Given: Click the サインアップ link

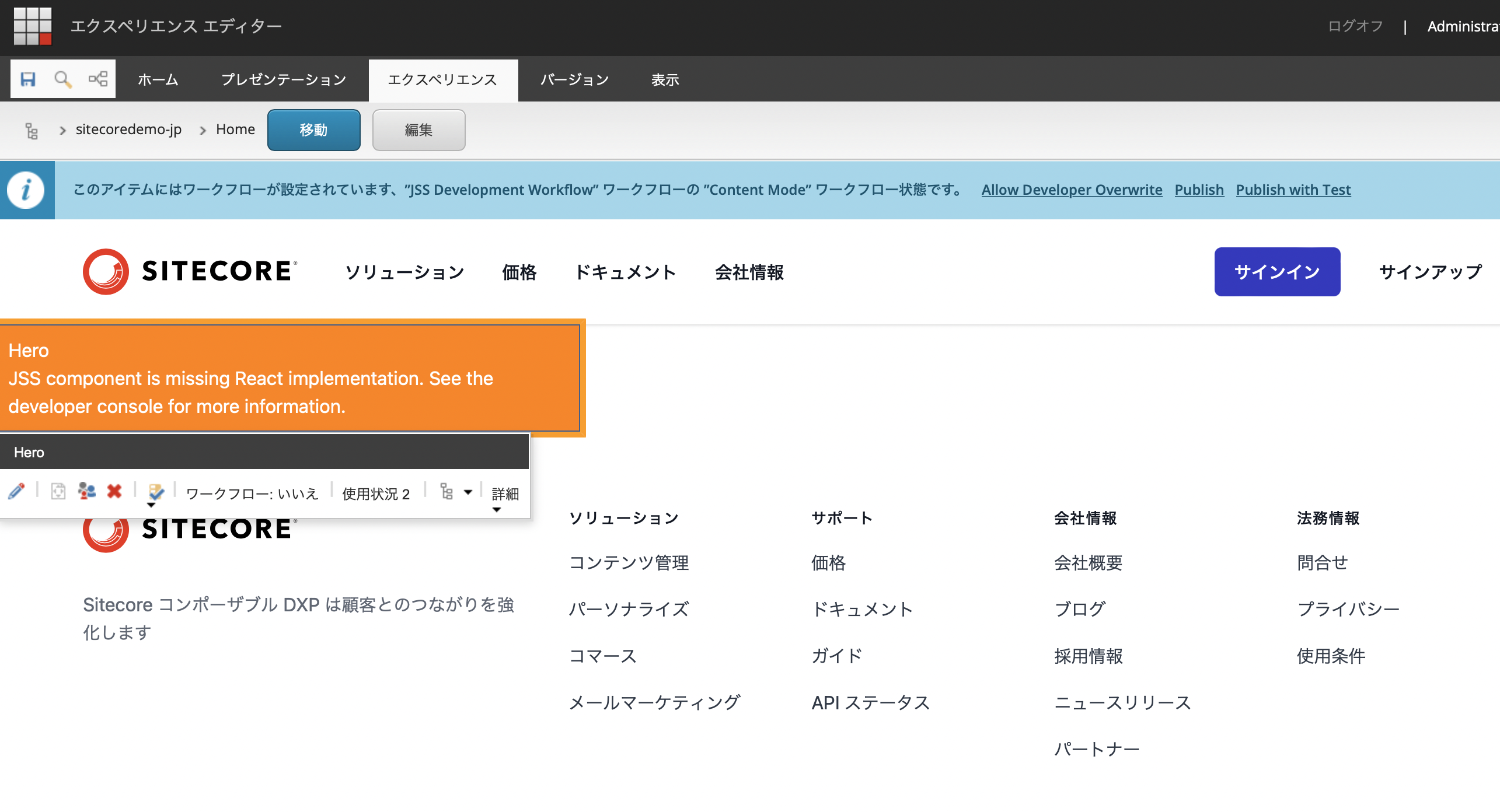Looking at the screenshot, I should [x=1430, y=272].
